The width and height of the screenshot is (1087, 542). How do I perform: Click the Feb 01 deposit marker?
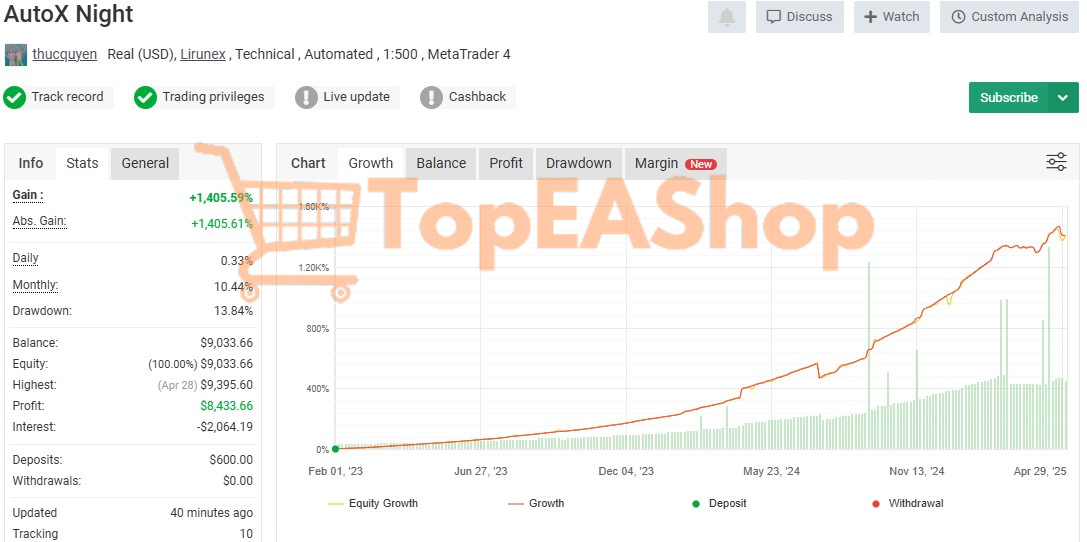(335, 449)
